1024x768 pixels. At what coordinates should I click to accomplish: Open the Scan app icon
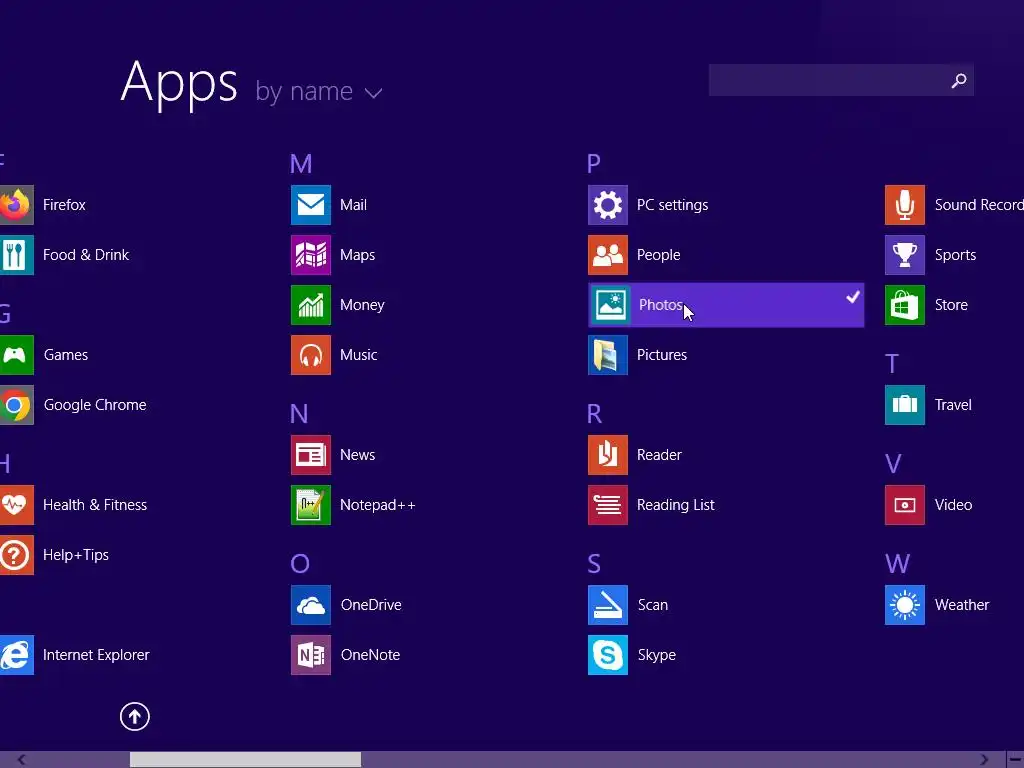(x=608, y=605)
